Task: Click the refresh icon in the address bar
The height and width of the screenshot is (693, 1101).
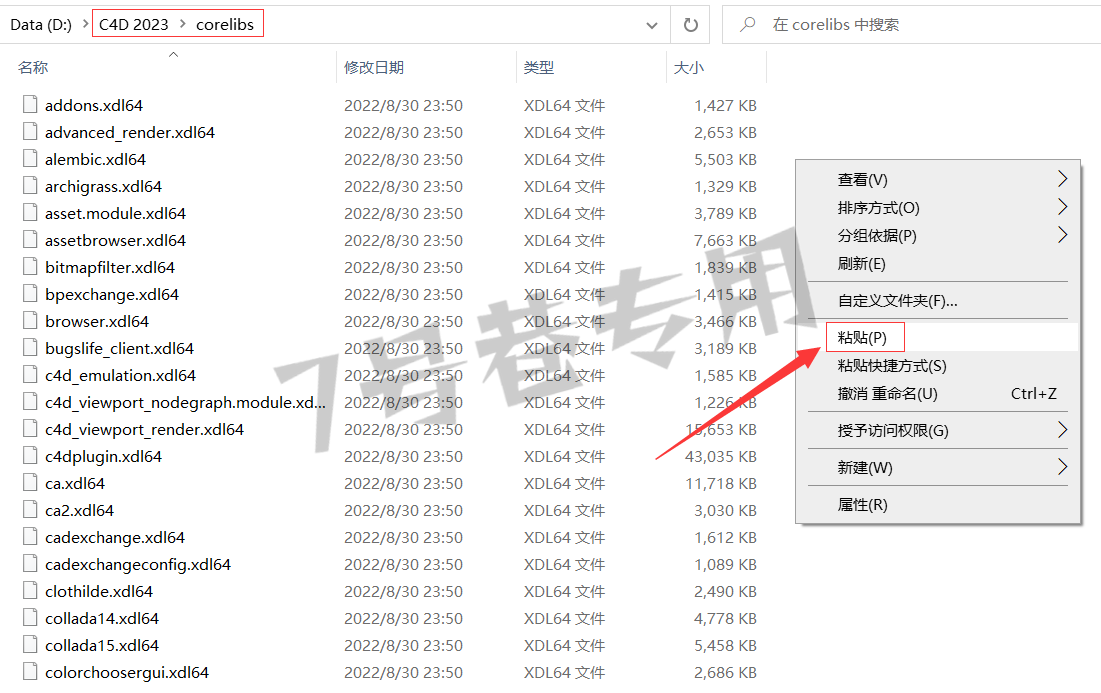Action: pos(691,25)
